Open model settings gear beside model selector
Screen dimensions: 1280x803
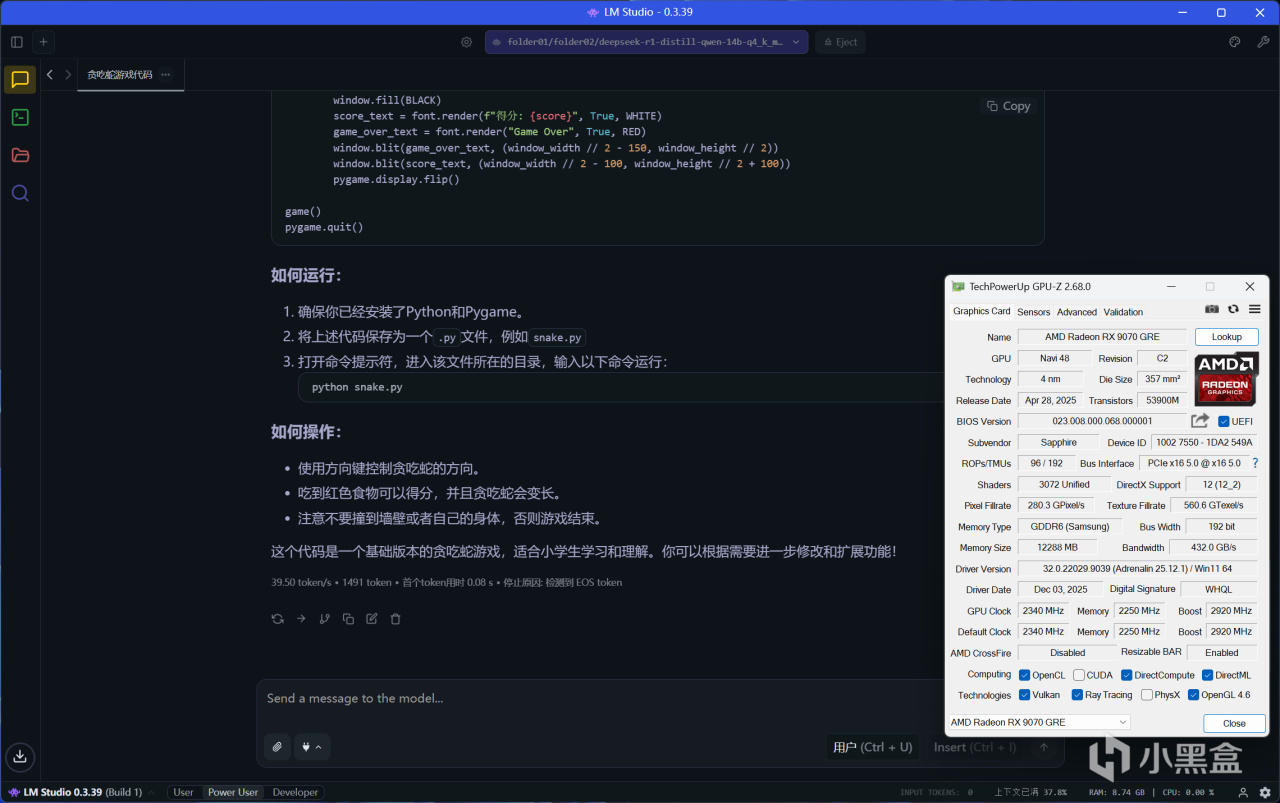(x=466, y=42)
